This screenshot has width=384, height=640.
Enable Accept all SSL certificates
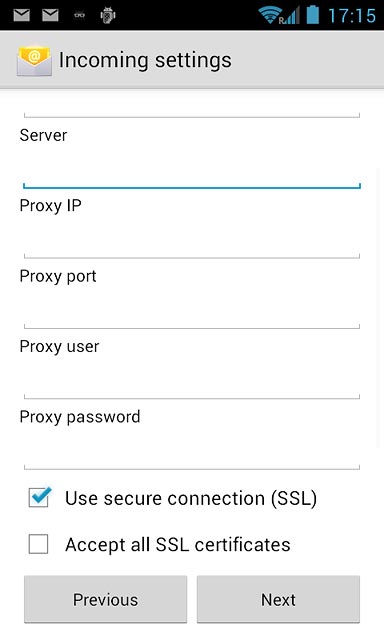[38, 544]
